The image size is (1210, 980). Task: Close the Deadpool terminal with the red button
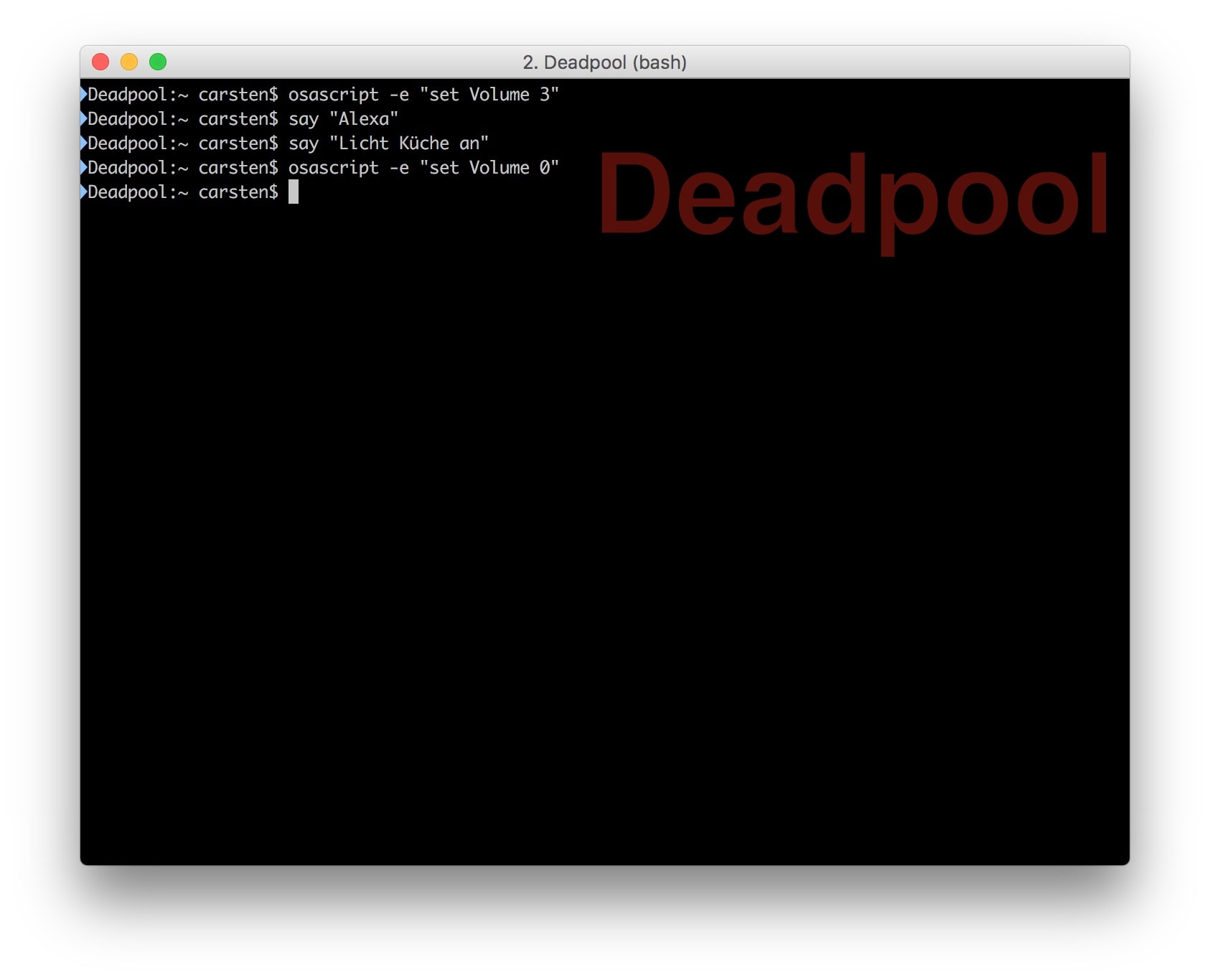[100, 62]
